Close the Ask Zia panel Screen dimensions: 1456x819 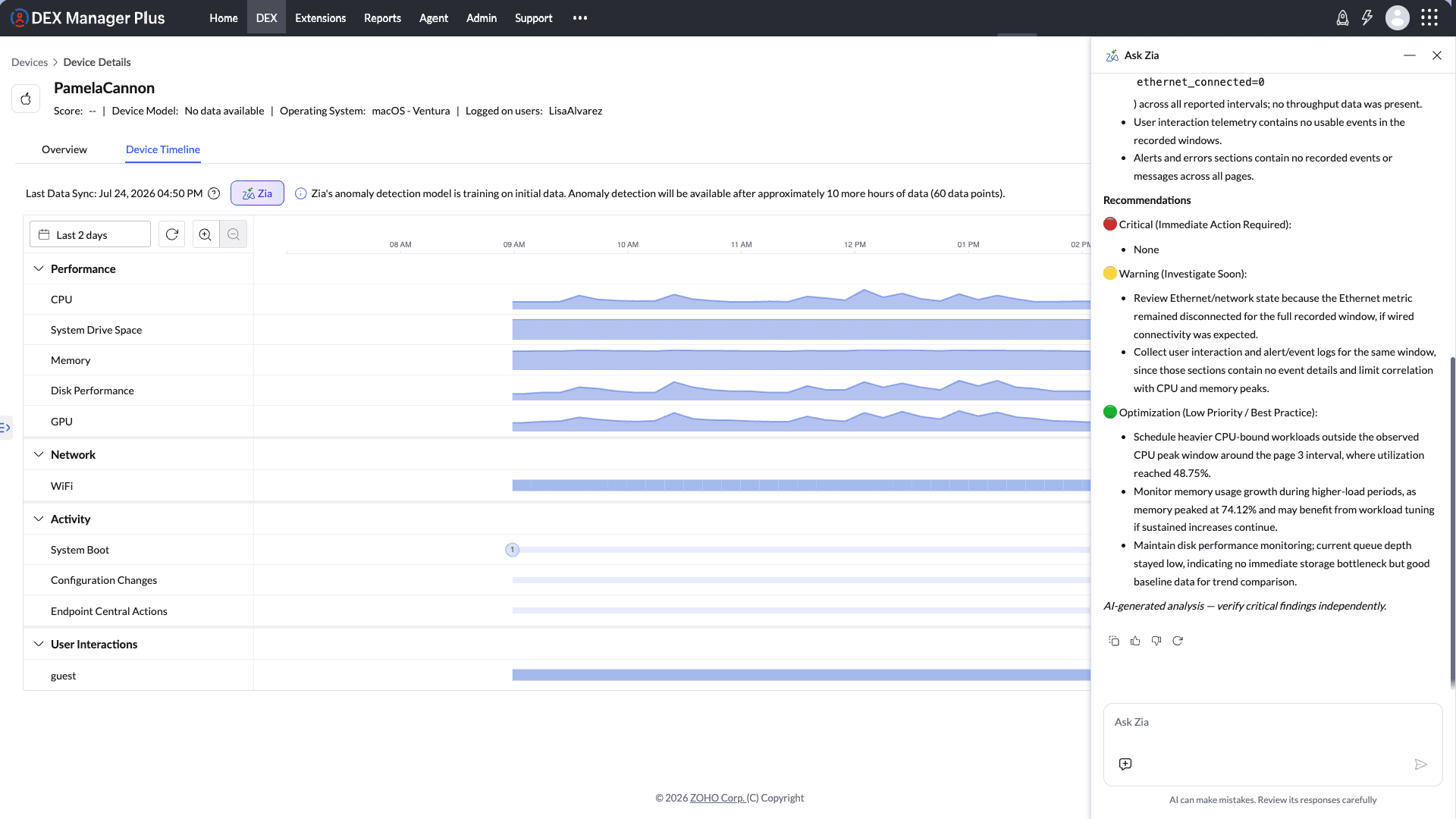tap(1437, 55)
